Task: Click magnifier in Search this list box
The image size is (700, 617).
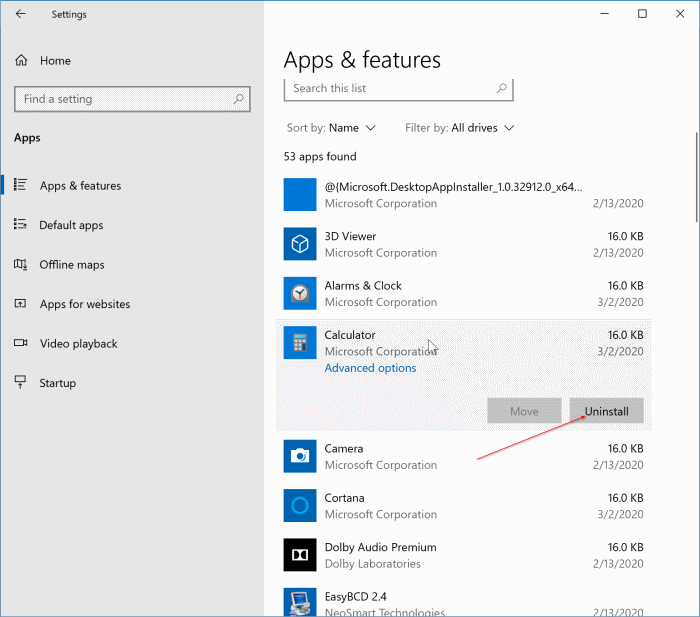Action: point(502,88)
